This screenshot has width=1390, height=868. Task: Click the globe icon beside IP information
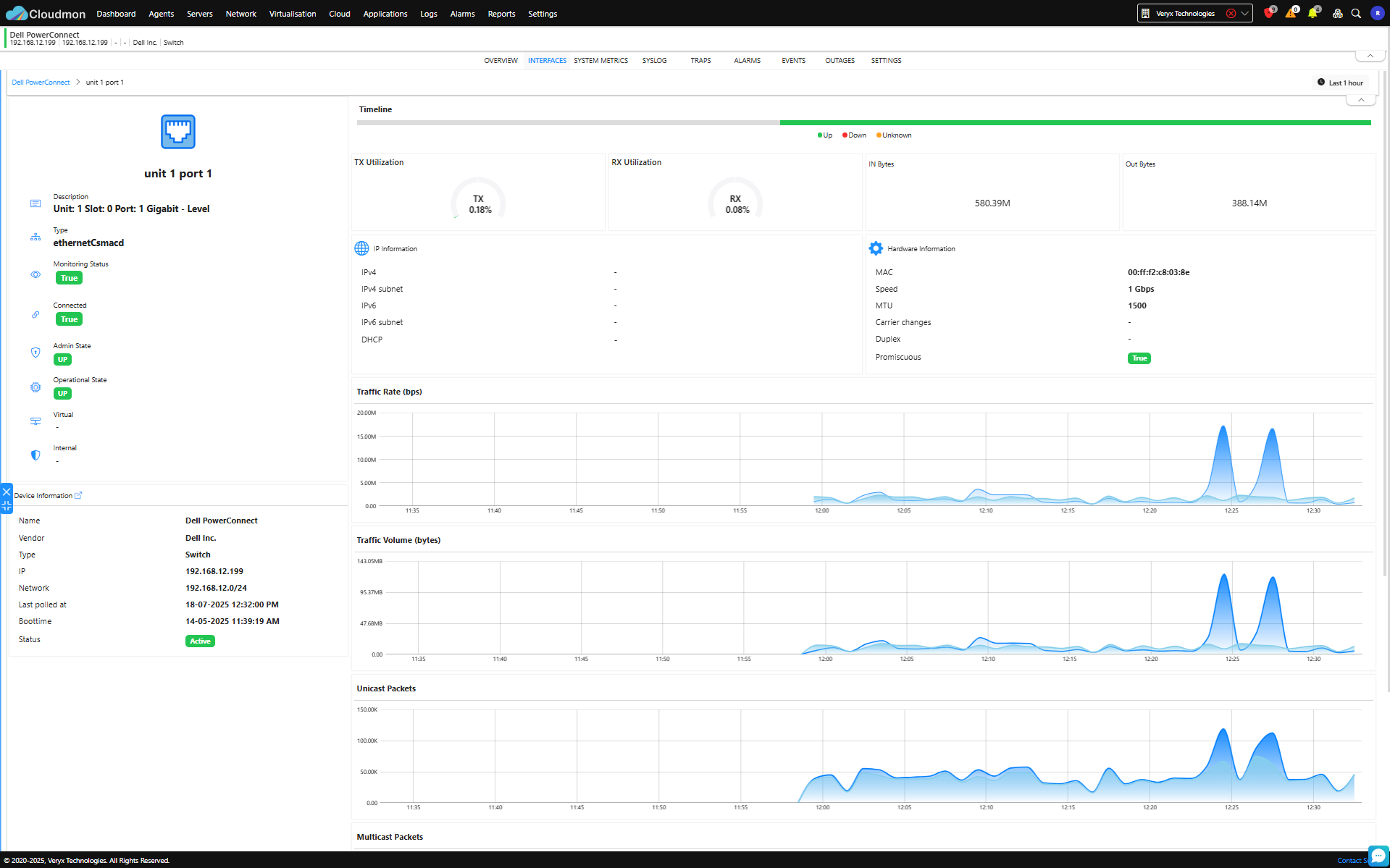click(361, 248)
